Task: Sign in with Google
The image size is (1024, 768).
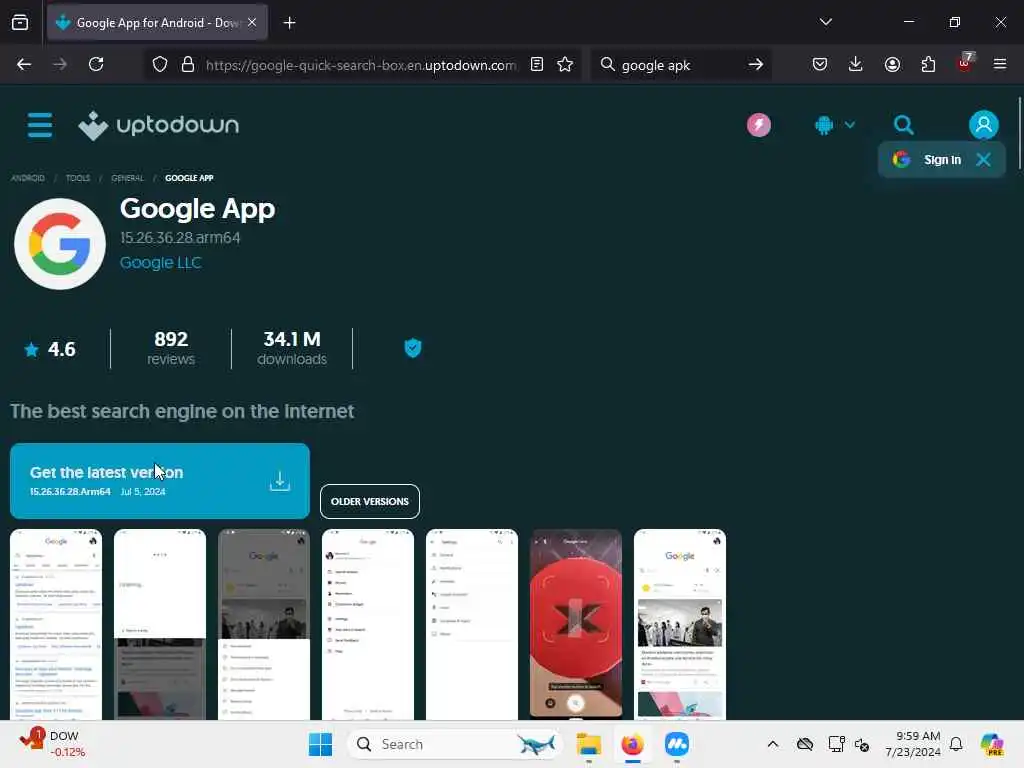Action: [927, 159]
